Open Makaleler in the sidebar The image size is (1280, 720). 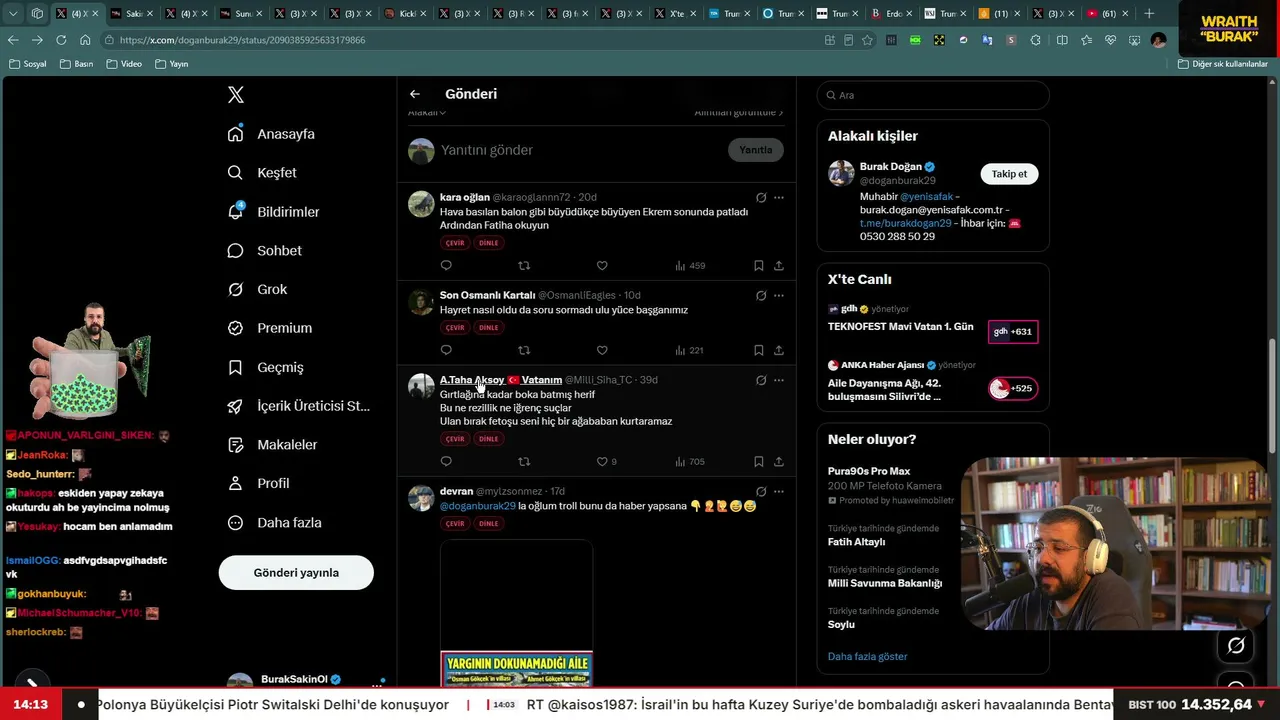272,445
